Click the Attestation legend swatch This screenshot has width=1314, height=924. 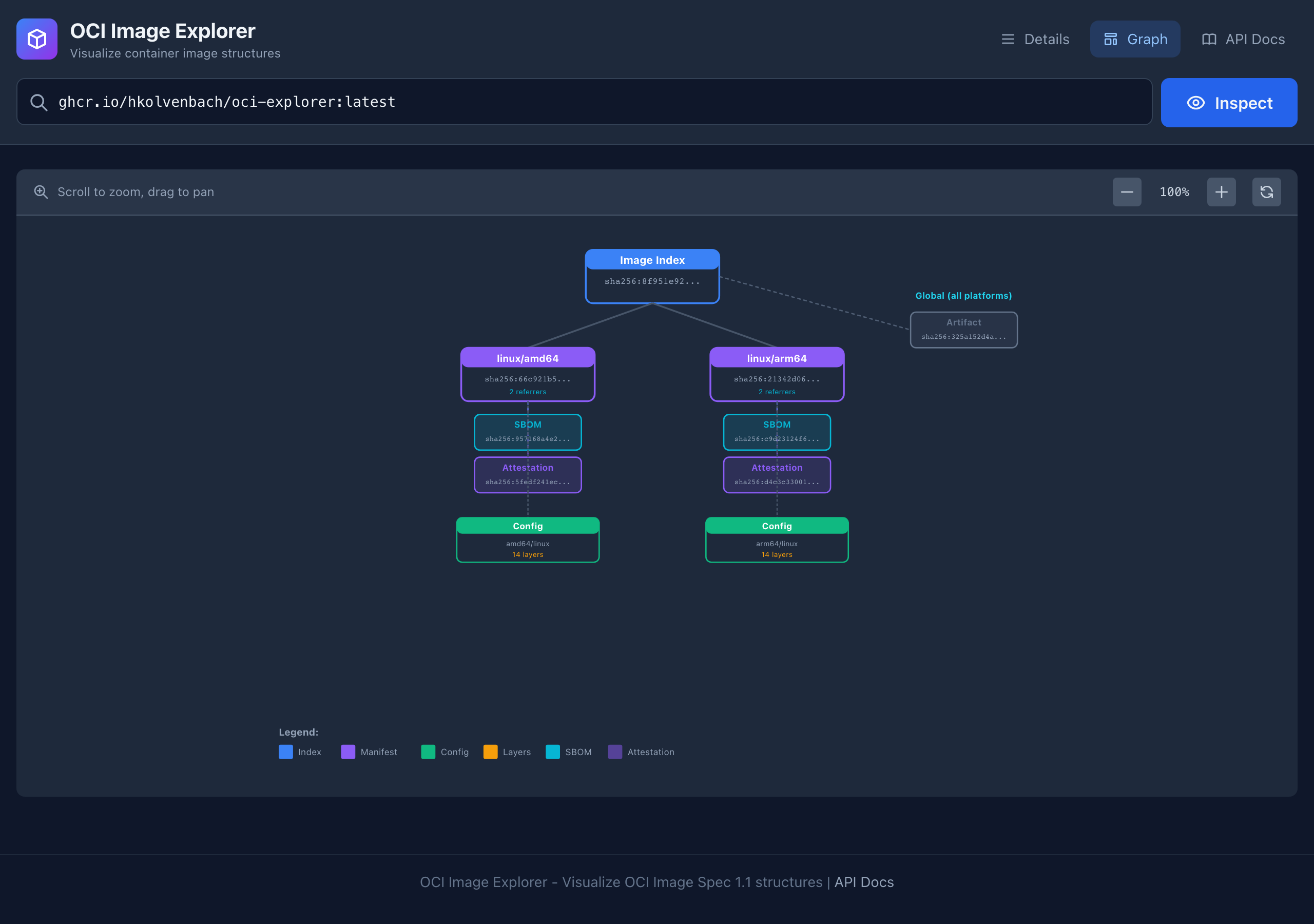614,752
